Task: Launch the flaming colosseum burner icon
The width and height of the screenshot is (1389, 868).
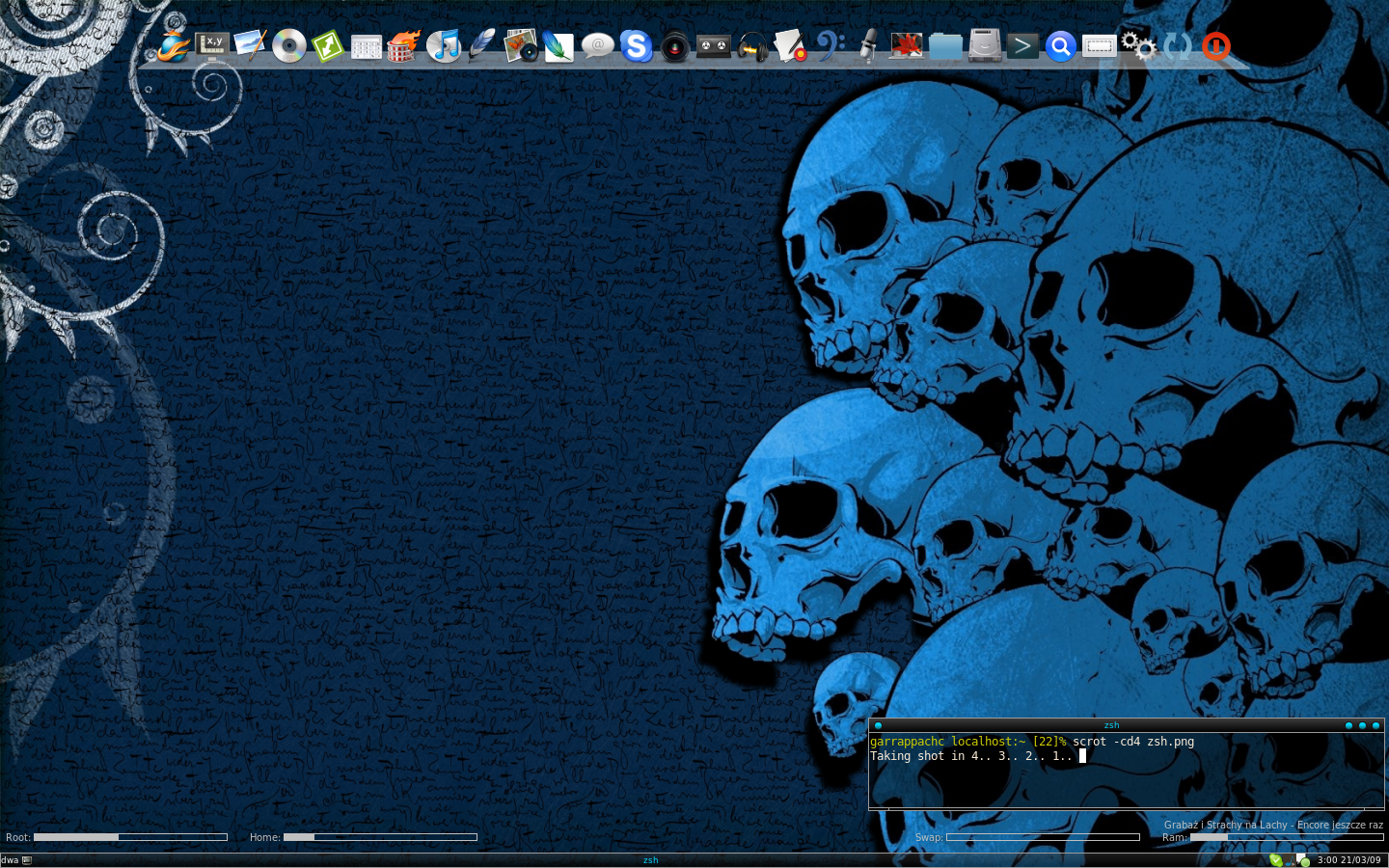Action: (404, 45)
